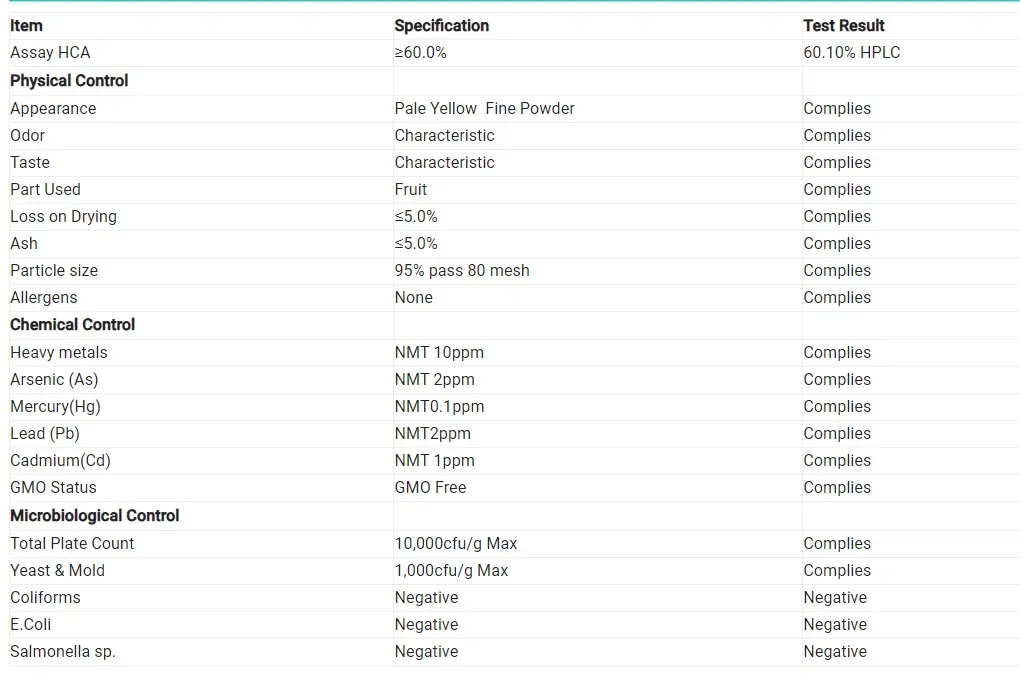The image size is (1020, 674).
Task: Click the 60.10% HPLC test result
Action: pos(851,53)
